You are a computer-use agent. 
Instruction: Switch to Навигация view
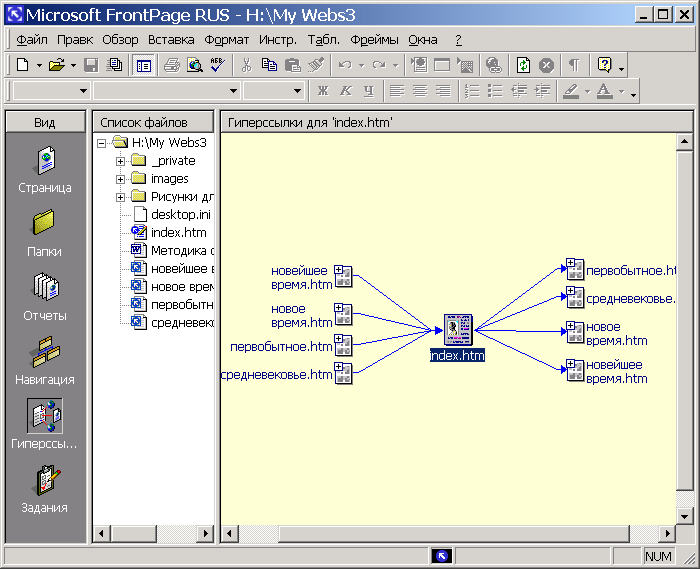click(x=45, y=361)
